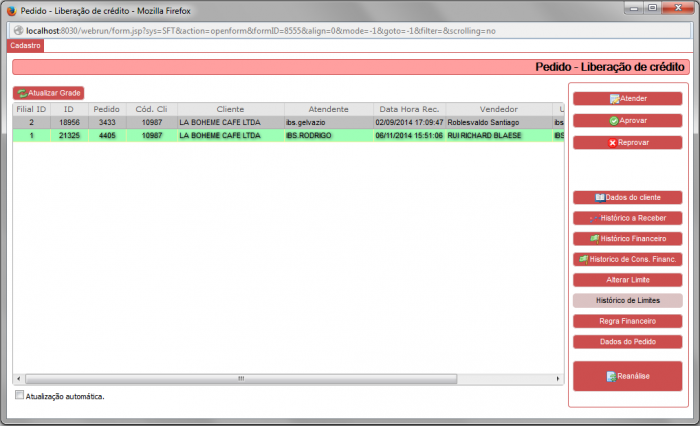Click the Atender button
The height and width of the screenshot is (426, 700).
(627, 99)
